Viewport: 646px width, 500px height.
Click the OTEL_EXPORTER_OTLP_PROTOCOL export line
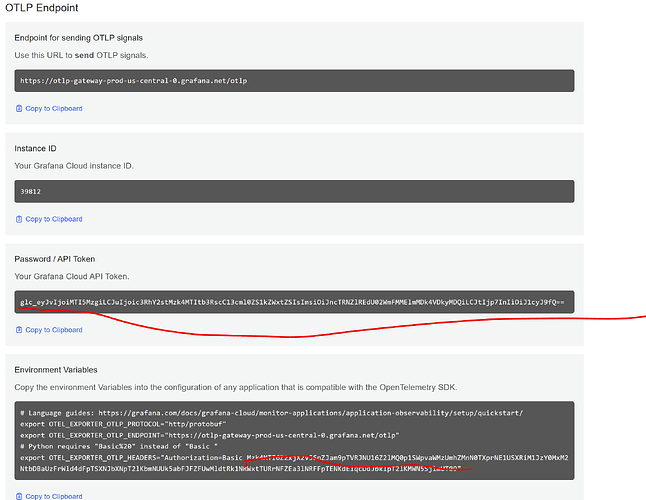click(x=123, y=424)
